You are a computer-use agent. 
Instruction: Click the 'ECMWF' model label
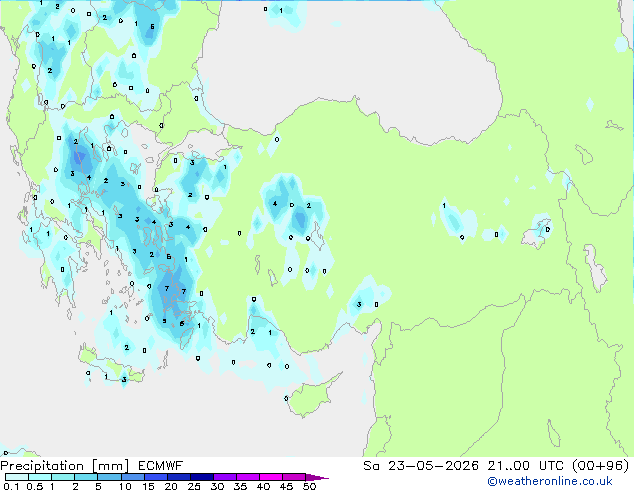161,466
